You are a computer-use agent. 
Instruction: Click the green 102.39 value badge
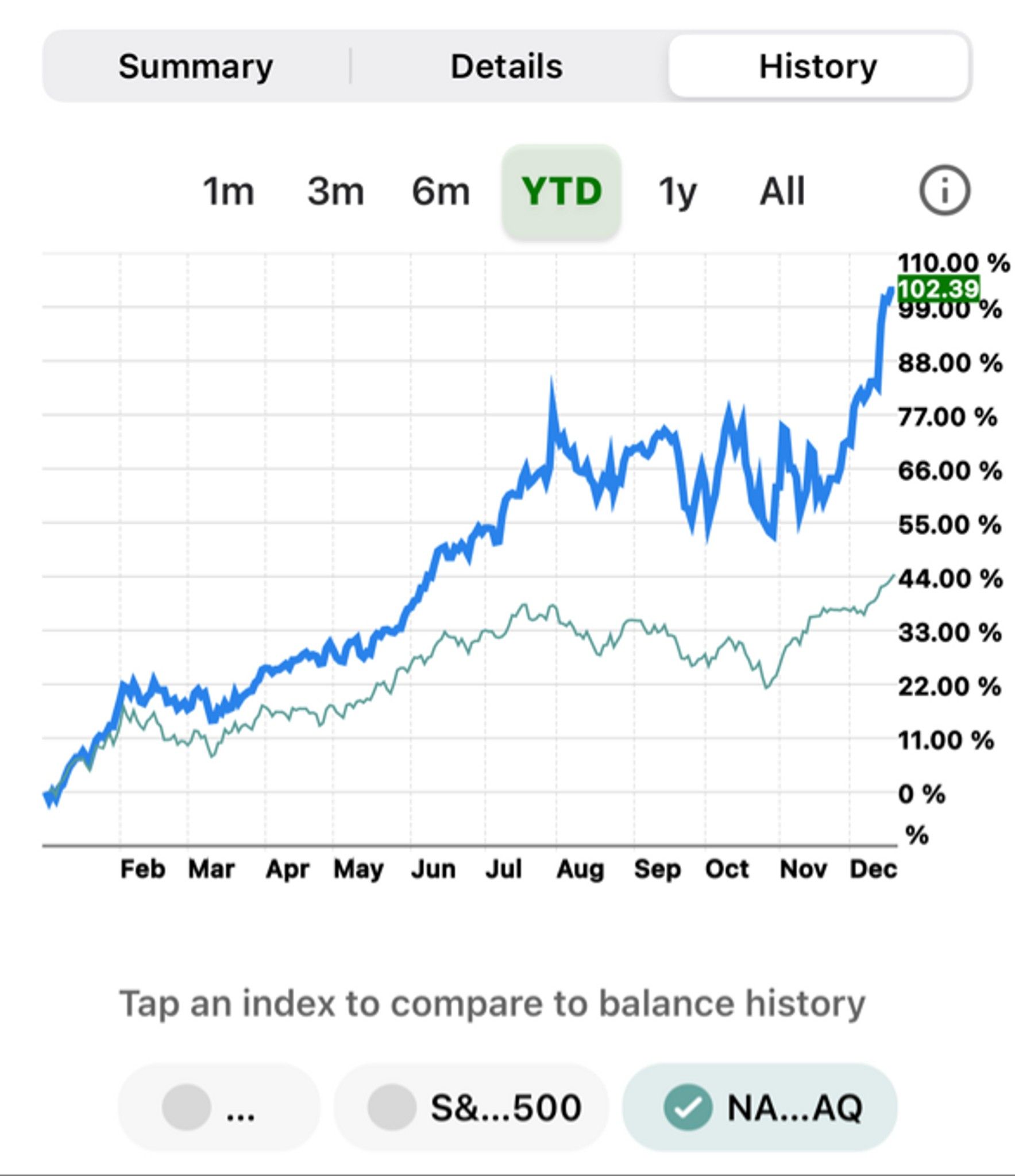[x=938, y=289]
